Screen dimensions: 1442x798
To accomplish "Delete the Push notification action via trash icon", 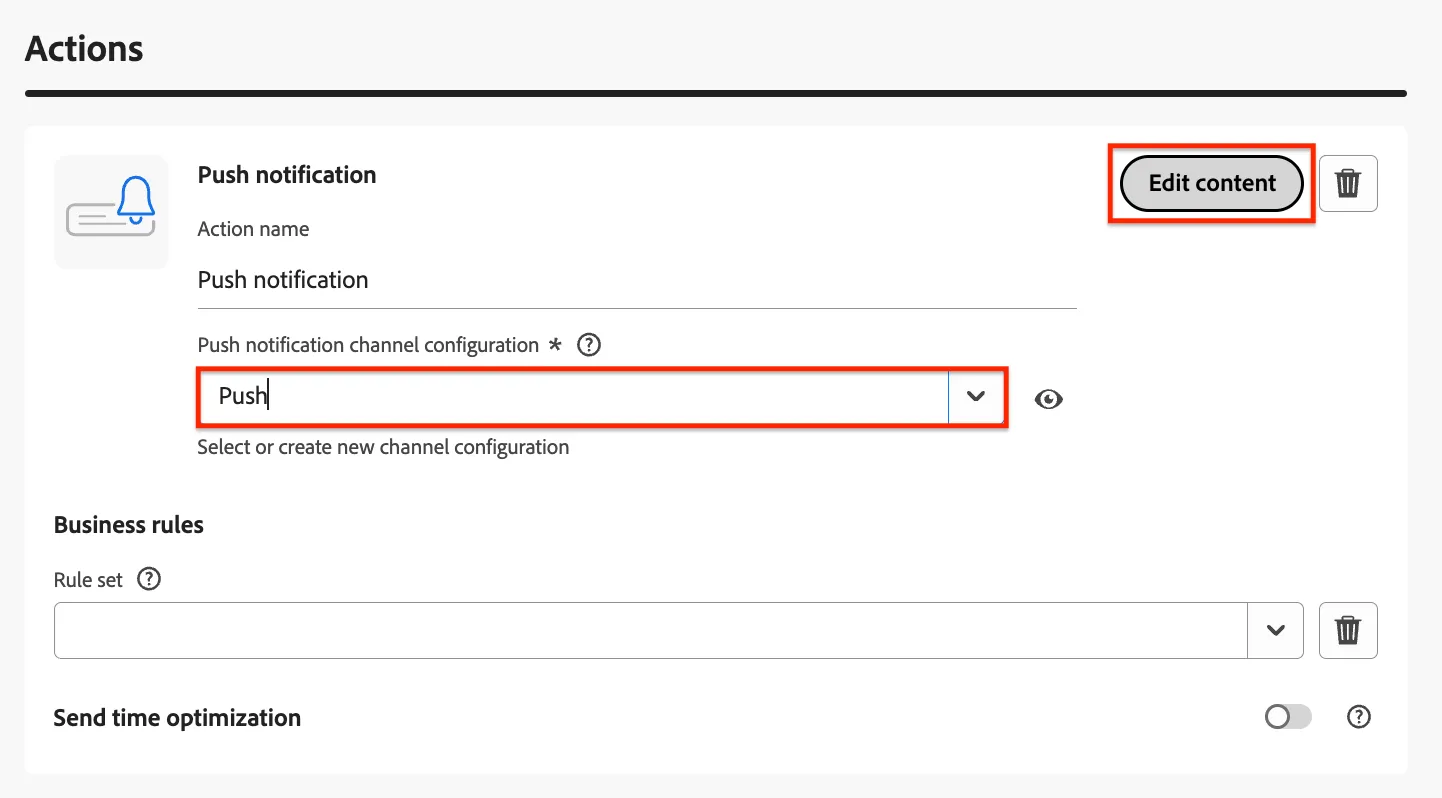I will tap(1348, 184).
